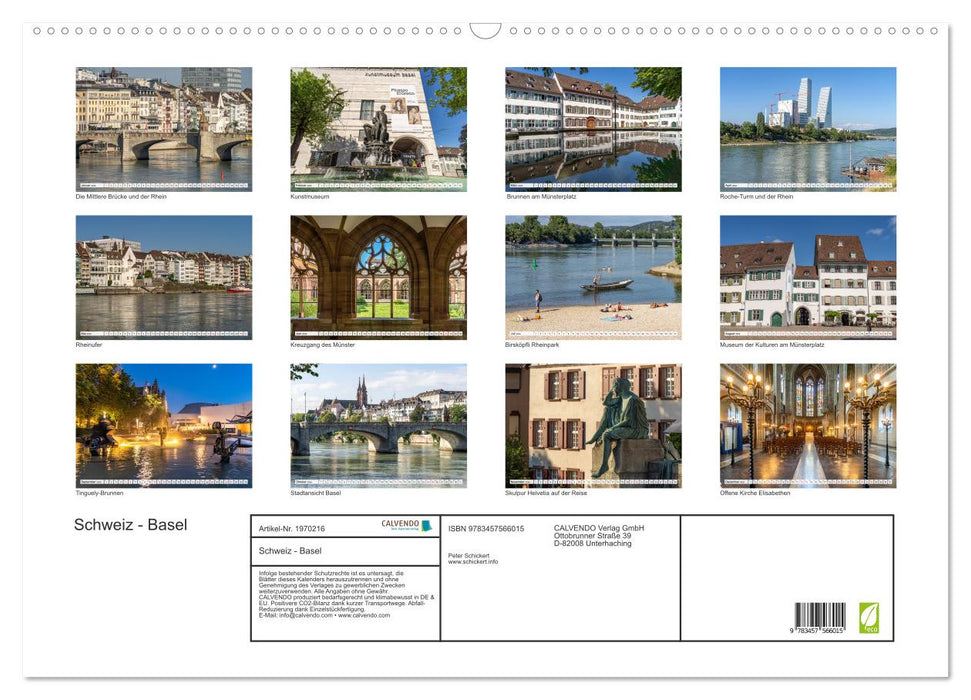
Task: Select the Artikel-Nr. 1970216 entry
Action: pos(292,529)
